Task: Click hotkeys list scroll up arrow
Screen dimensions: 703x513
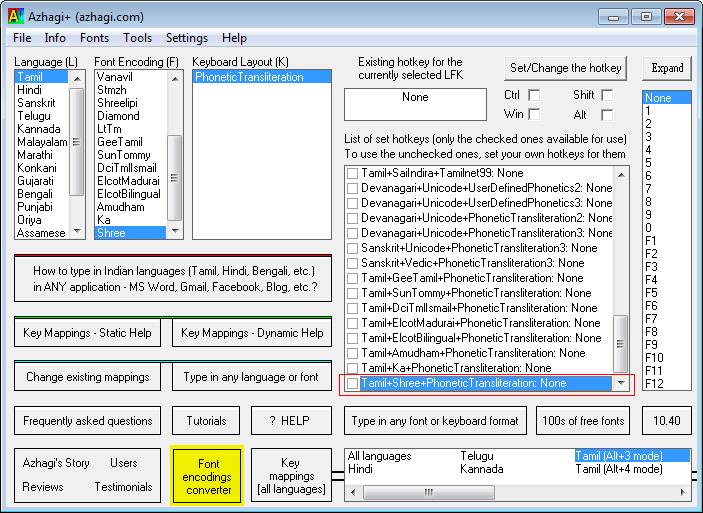Action: pyautogui.click(x=621, y=174)
